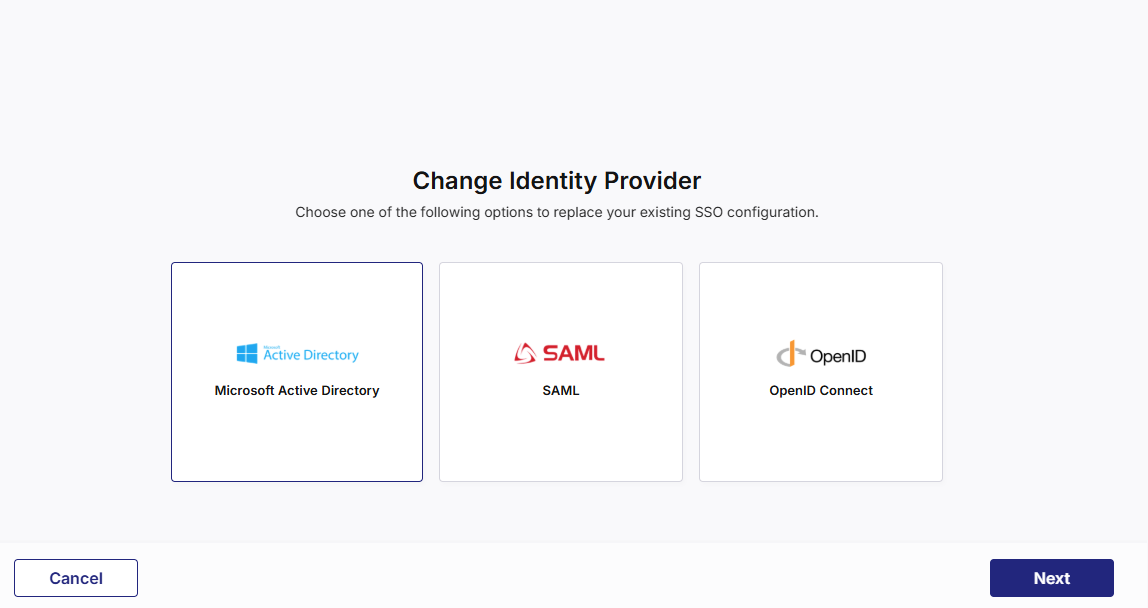Screen dimensions: 1148x608
Task: Click the SAML wordmark lettering
Action: (x=575, y=352)
